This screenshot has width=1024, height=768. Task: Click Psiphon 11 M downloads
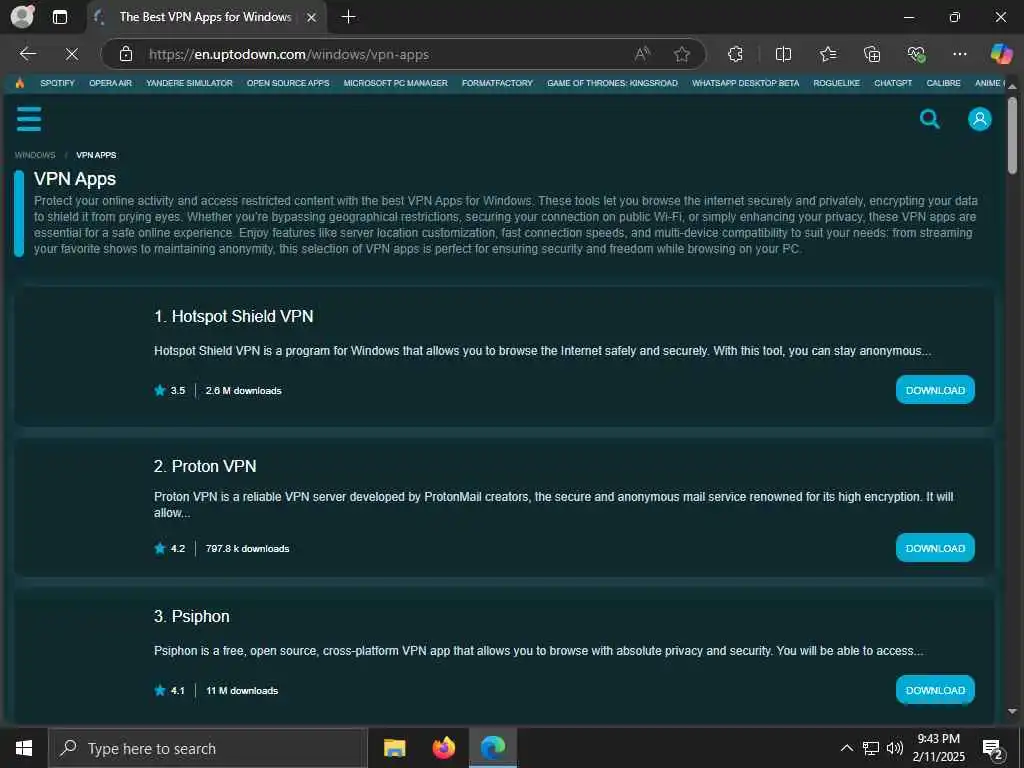(x=242, y=691)
